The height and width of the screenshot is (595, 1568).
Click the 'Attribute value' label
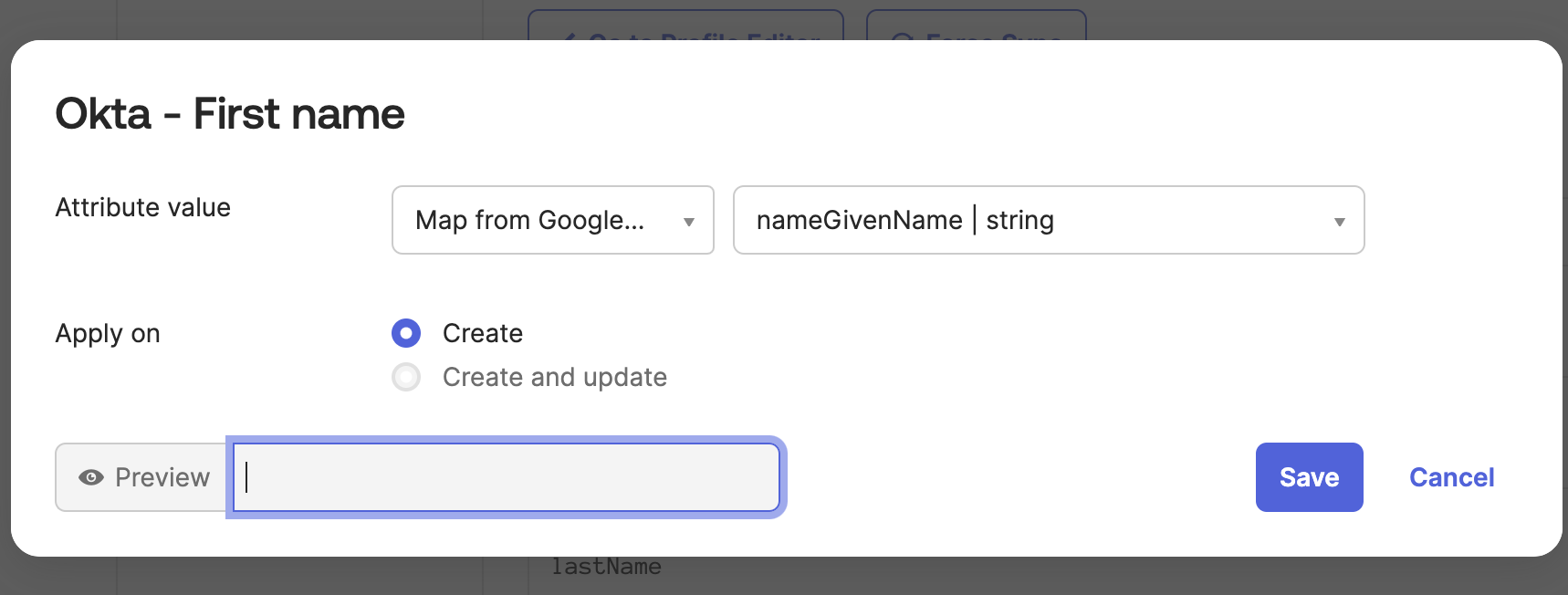point(142,207)
